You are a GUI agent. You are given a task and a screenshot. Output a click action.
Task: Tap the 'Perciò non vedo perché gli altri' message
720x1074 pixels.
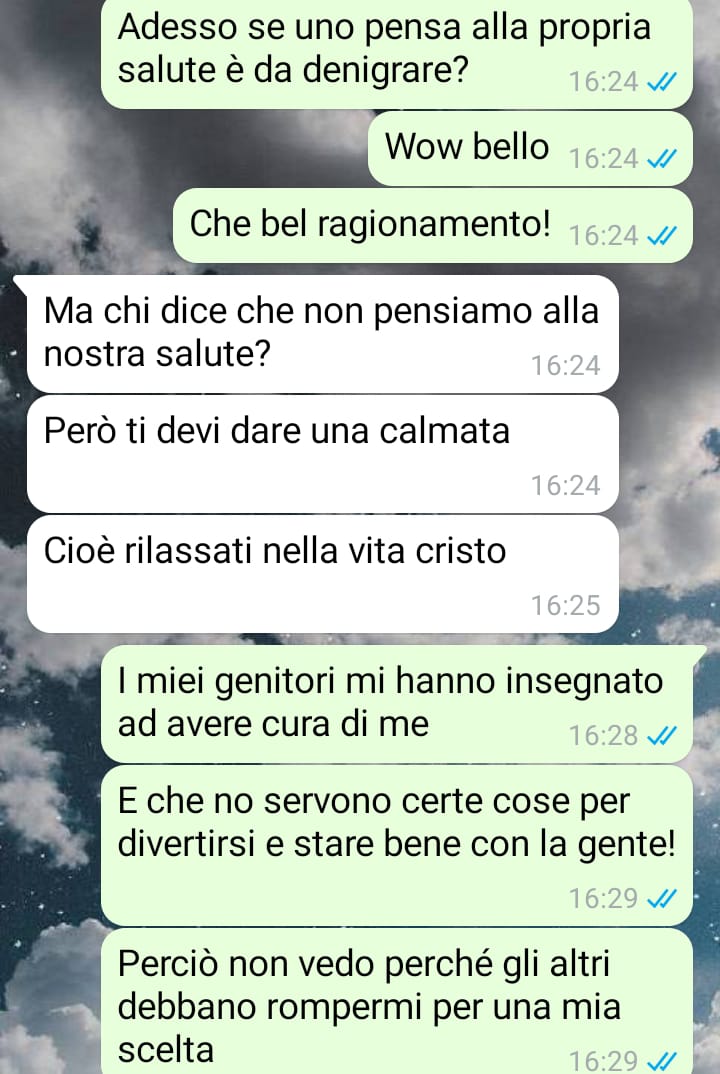click(397, 1001)
